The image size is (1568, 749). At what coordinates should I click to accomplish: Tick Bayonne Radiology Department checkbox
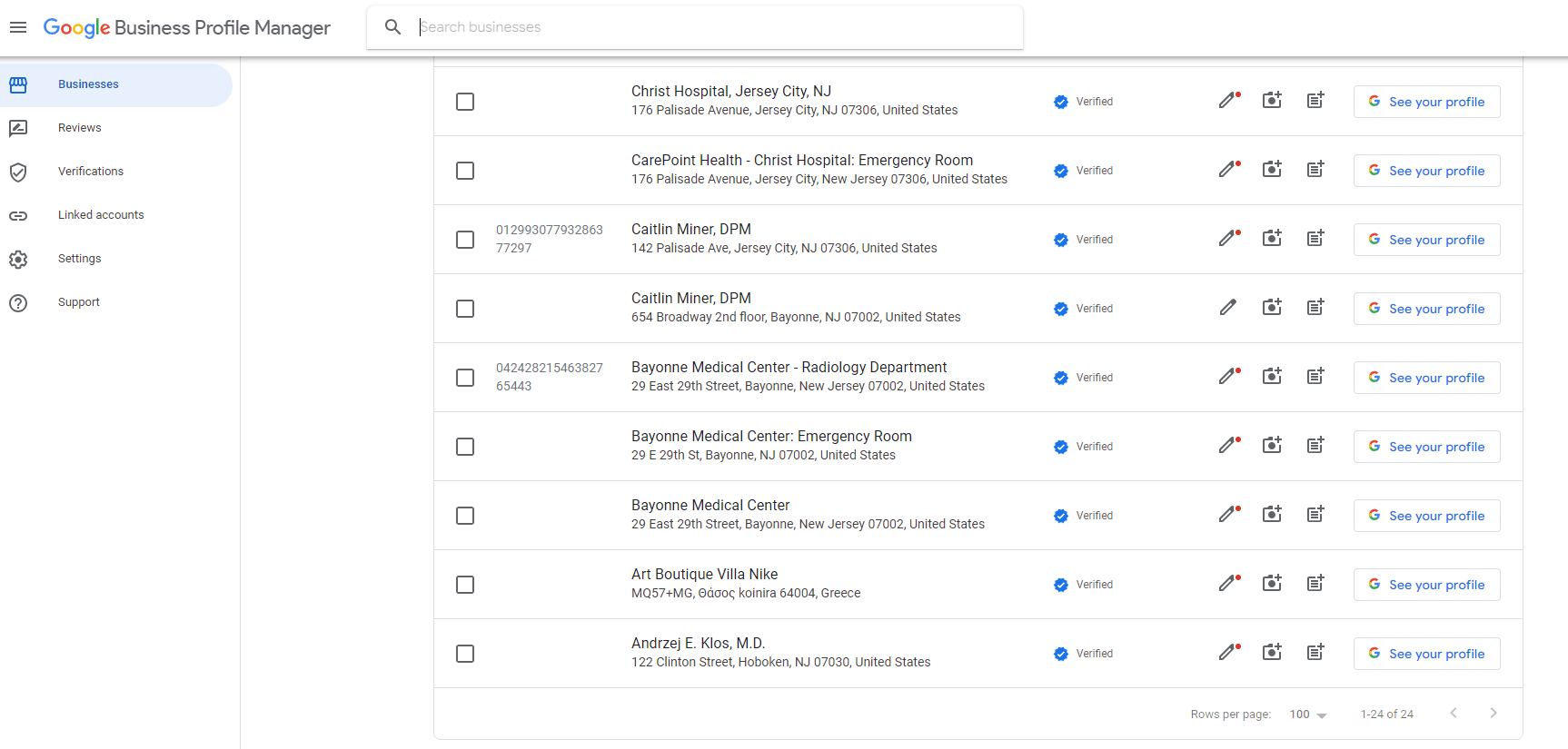tap(465, 378)
